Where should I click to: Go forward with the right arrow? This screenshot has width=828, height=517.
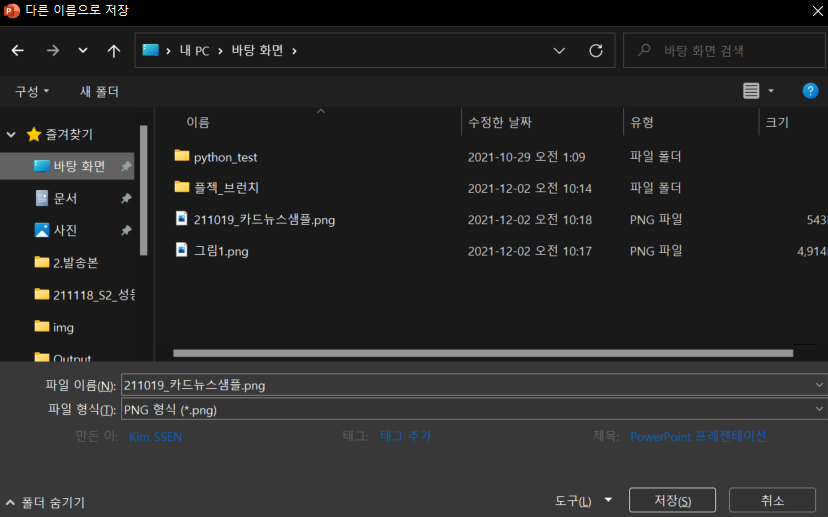click(x=53, y=50)
